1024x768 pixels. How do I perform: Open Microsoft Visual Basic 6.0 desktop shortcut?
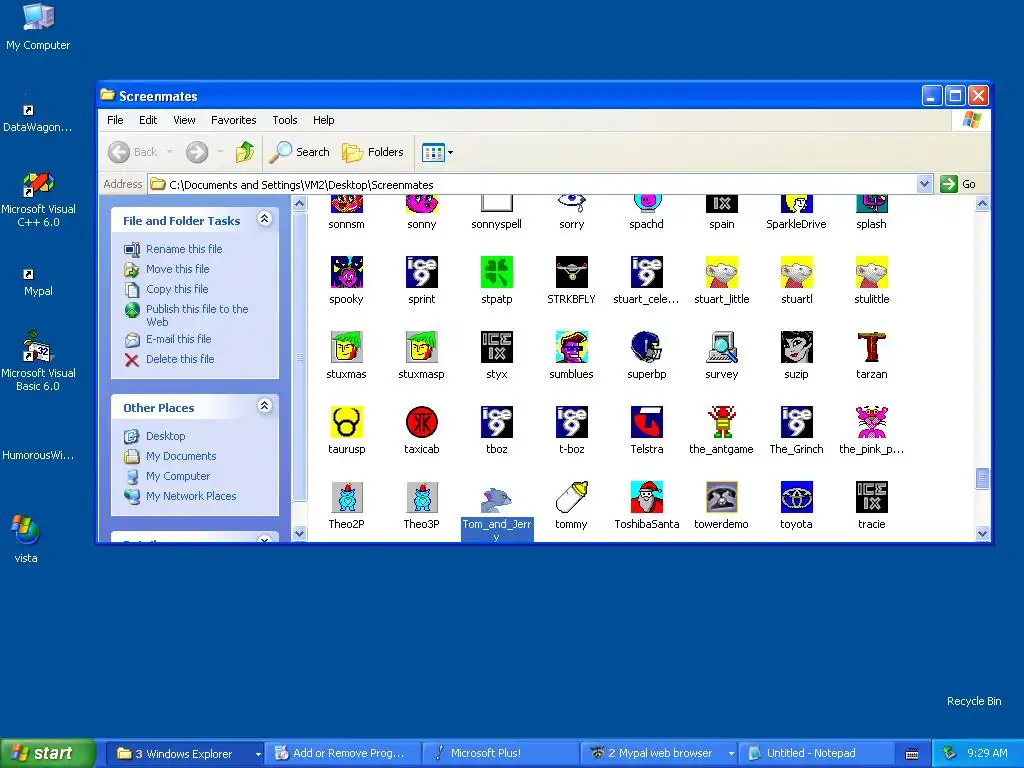(x=38, y=361)
